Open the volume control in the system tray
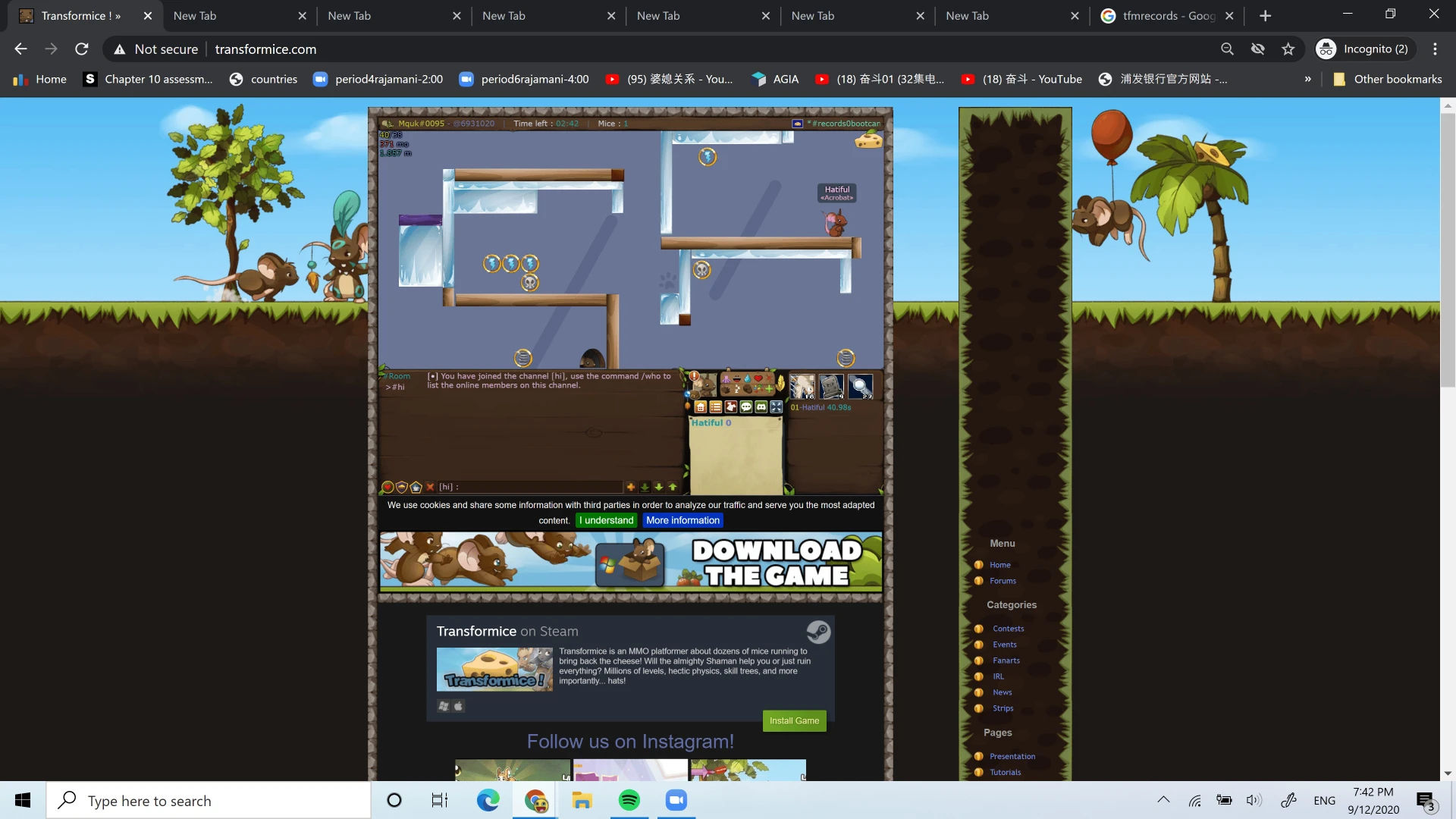 tap(1254, 800)
